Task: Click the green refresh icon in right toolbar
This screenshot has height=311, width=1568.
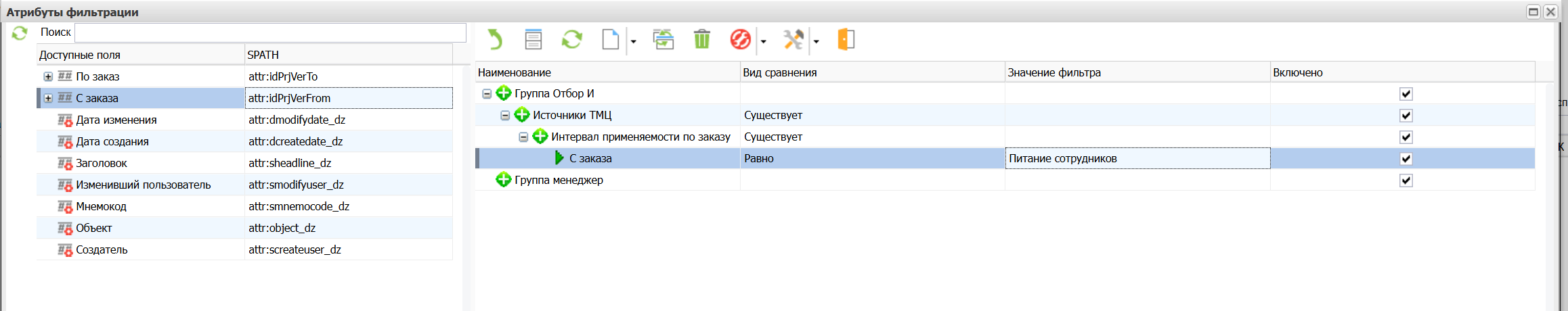Action: [571, 40]
